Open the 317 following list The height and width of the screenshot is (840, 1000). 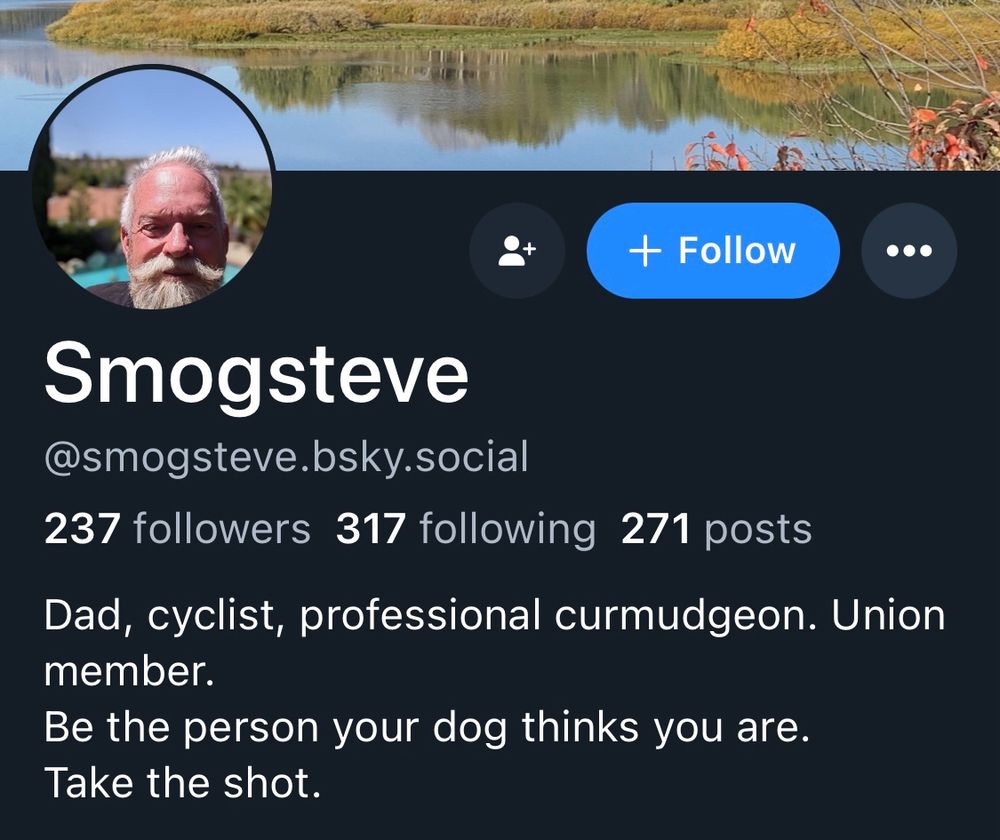[x=466, y=529]
